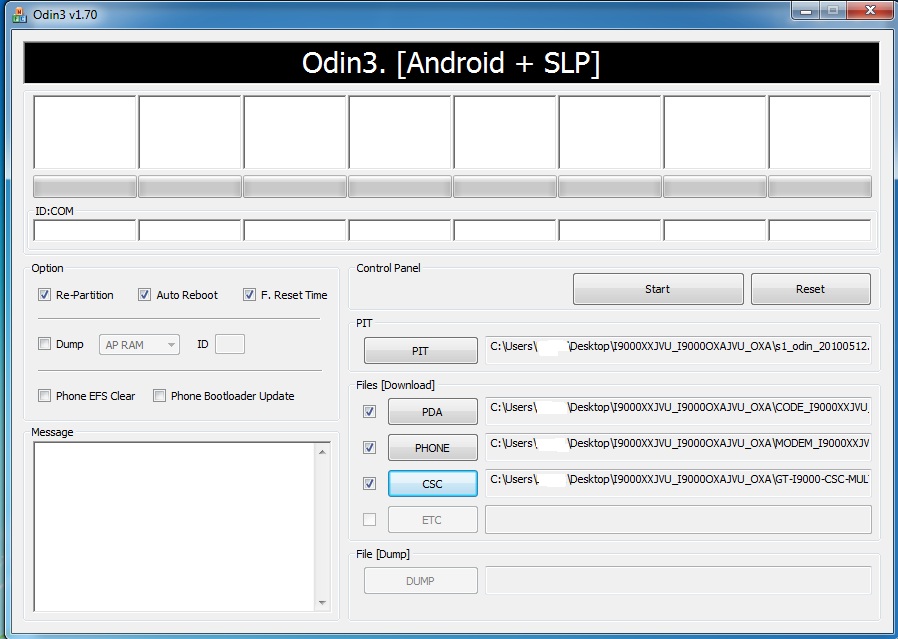Toggle the F. Reset Time checkbox
Image resolution: width=898 pixels, height=639 pixels.
coord(249,295)
